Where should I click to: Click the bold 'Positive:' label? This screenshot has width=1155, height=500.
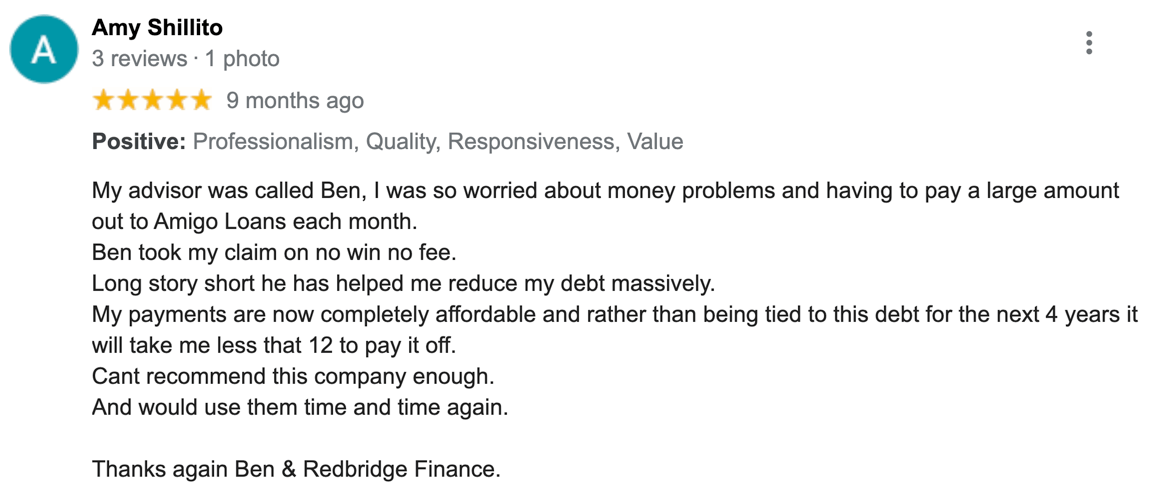(139, 141)
